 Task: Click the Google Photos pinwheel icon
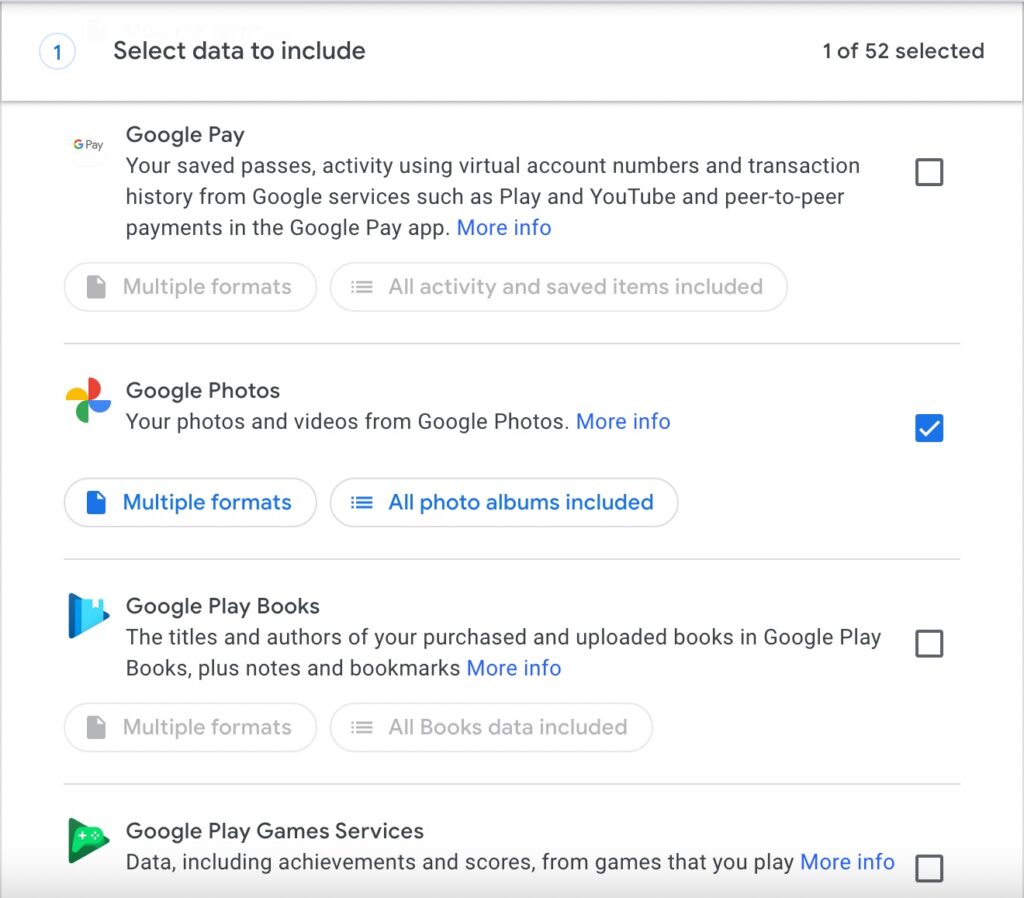88,400
